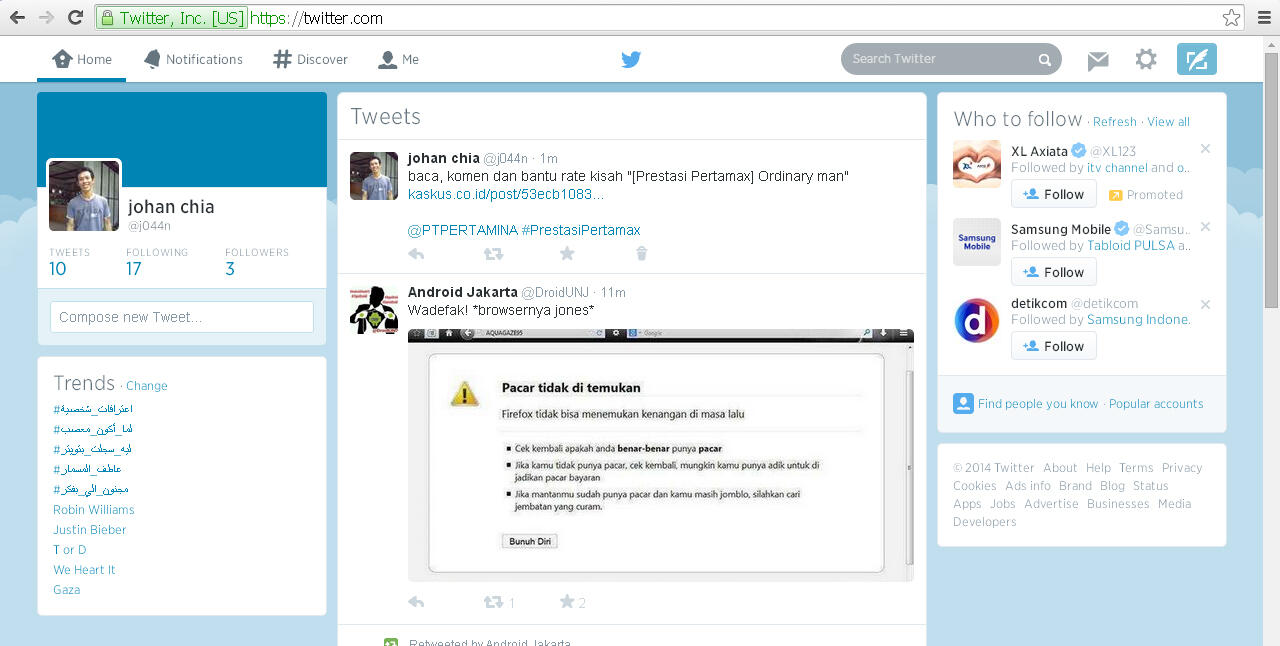This screenshot has width=1280, height=646.
Task: Dismiss XL Axiata suggestion
Action: coord(1205,149)
